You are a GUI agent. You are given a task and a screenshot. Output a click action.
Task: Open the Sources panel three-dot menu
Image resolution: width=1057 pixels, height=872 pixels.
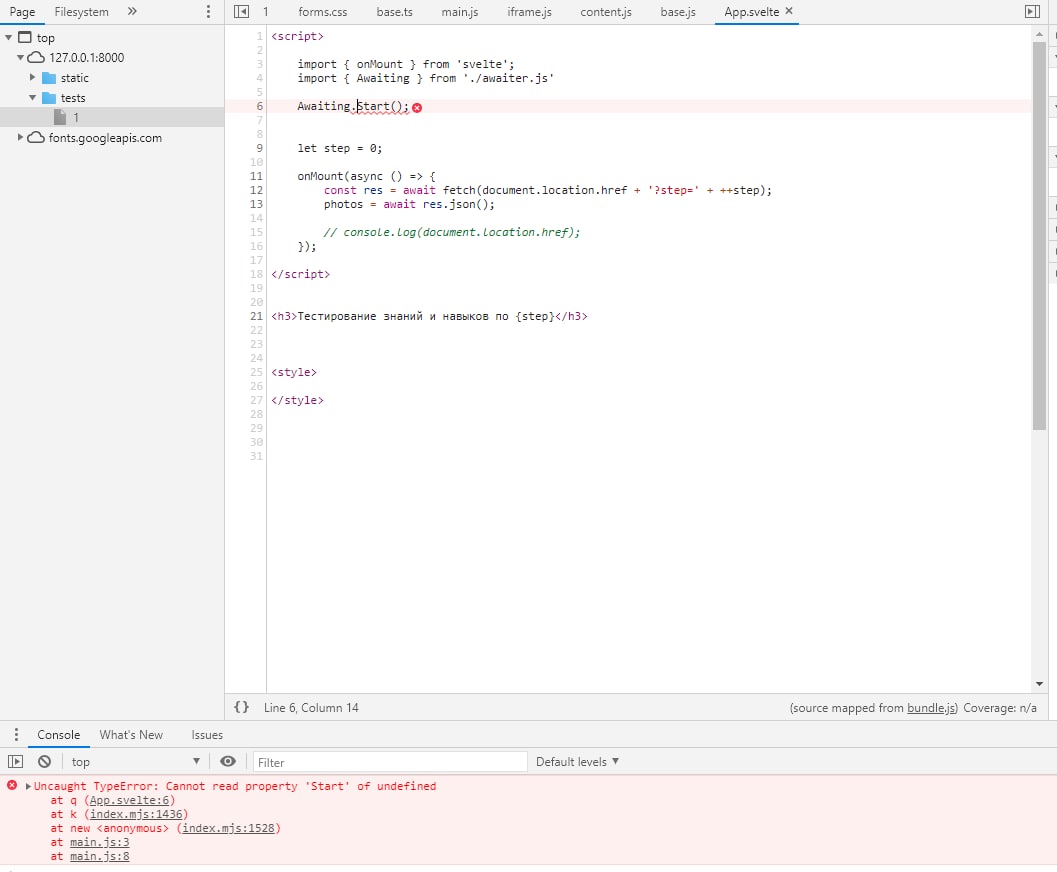pyautogui.click(x=208, y=11)
